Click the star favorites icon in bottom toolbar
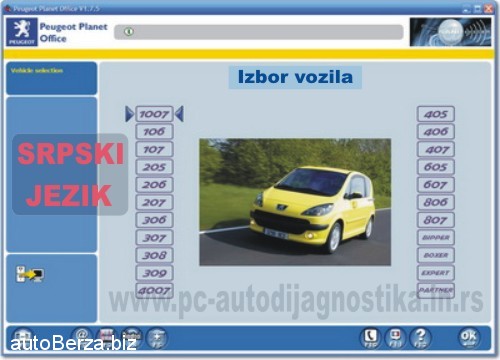 point(157,338)
